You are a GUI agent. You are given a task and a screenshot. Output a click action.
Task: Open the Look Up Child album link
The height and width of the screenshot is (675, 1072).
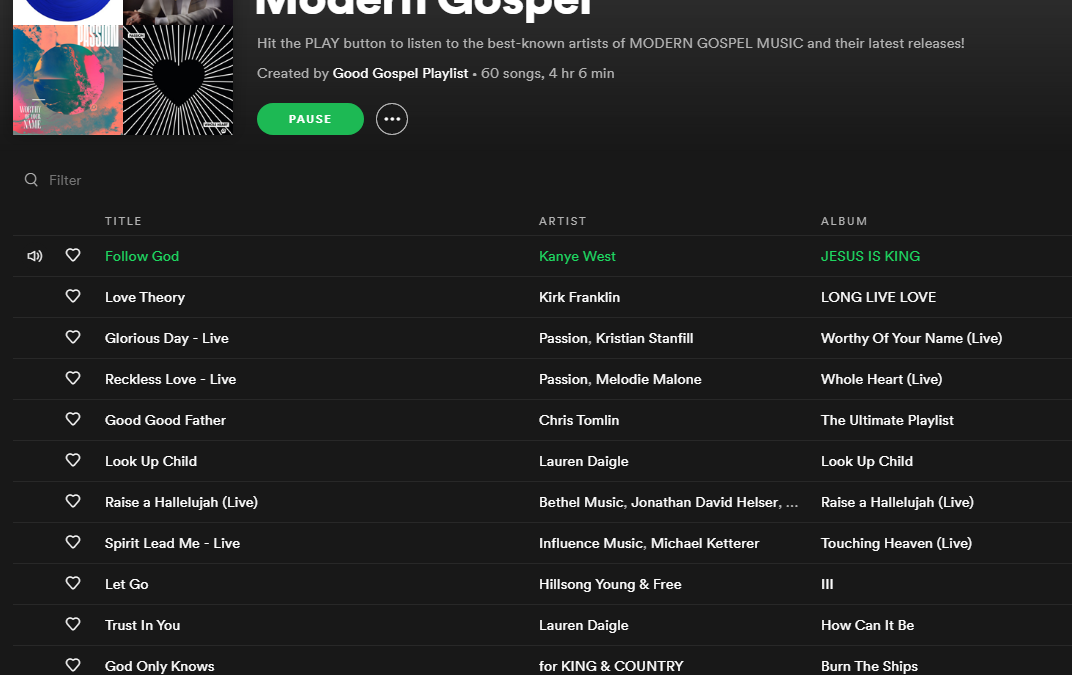point(867,461)
